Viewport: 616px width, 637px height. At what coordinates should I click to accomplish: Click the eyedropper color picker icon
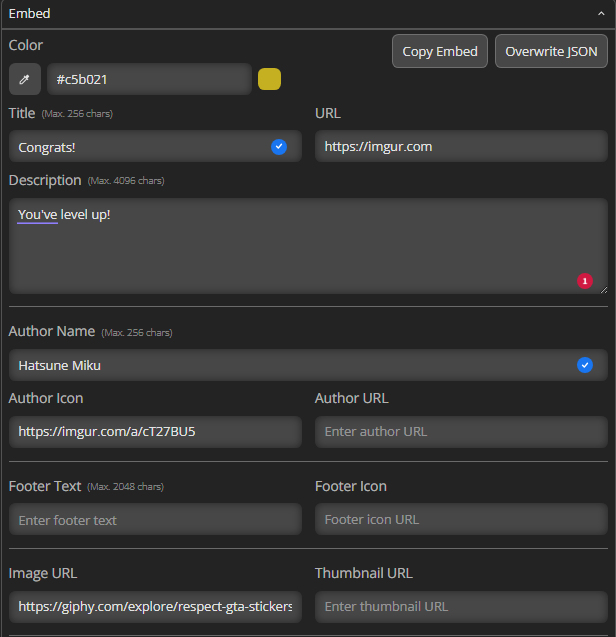point(25,79)
